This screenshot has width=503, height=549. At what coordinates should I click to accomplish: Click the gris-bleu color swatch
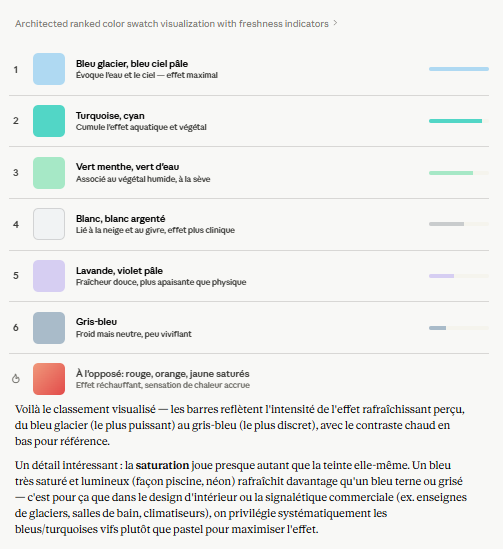pyautogui.click(x=49, y=328)
